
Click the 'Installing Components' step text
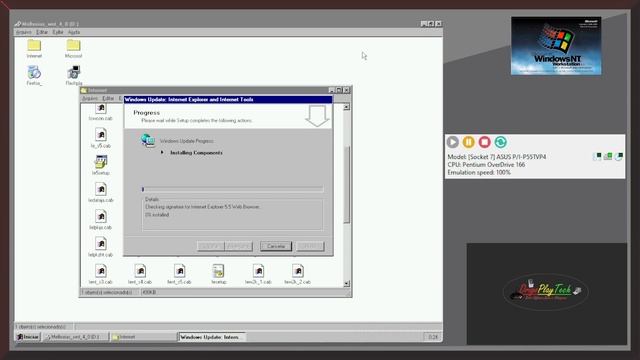click(x=196, y=153)
